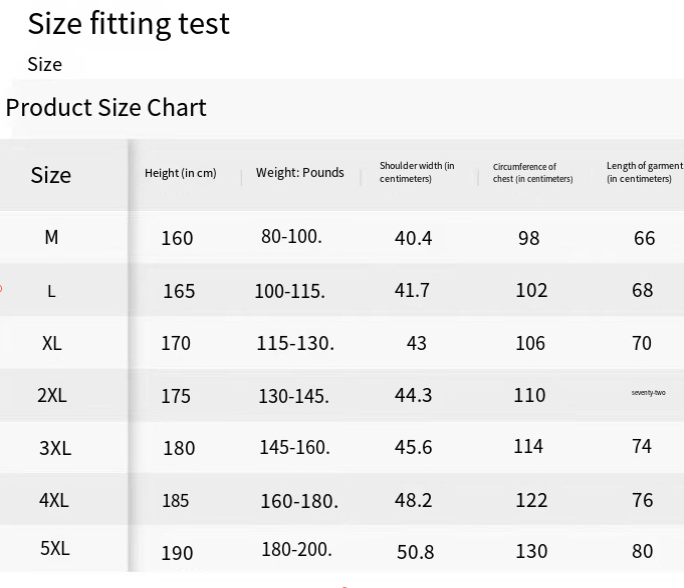This screenshot has height=588, width=684.
Task: Click the 'Product Size Chart' title
Action: pyautogui.click(x=106, y=108)
